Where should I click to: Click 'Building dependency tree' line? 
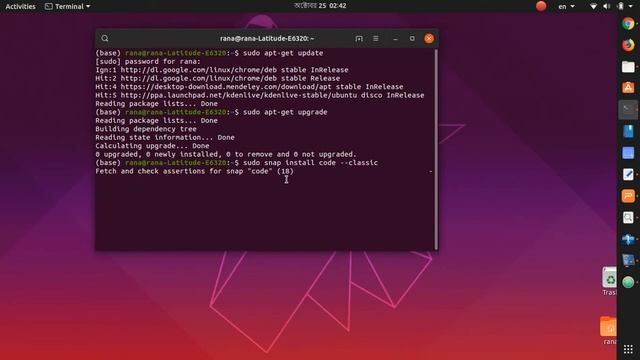tap(146, 129)
